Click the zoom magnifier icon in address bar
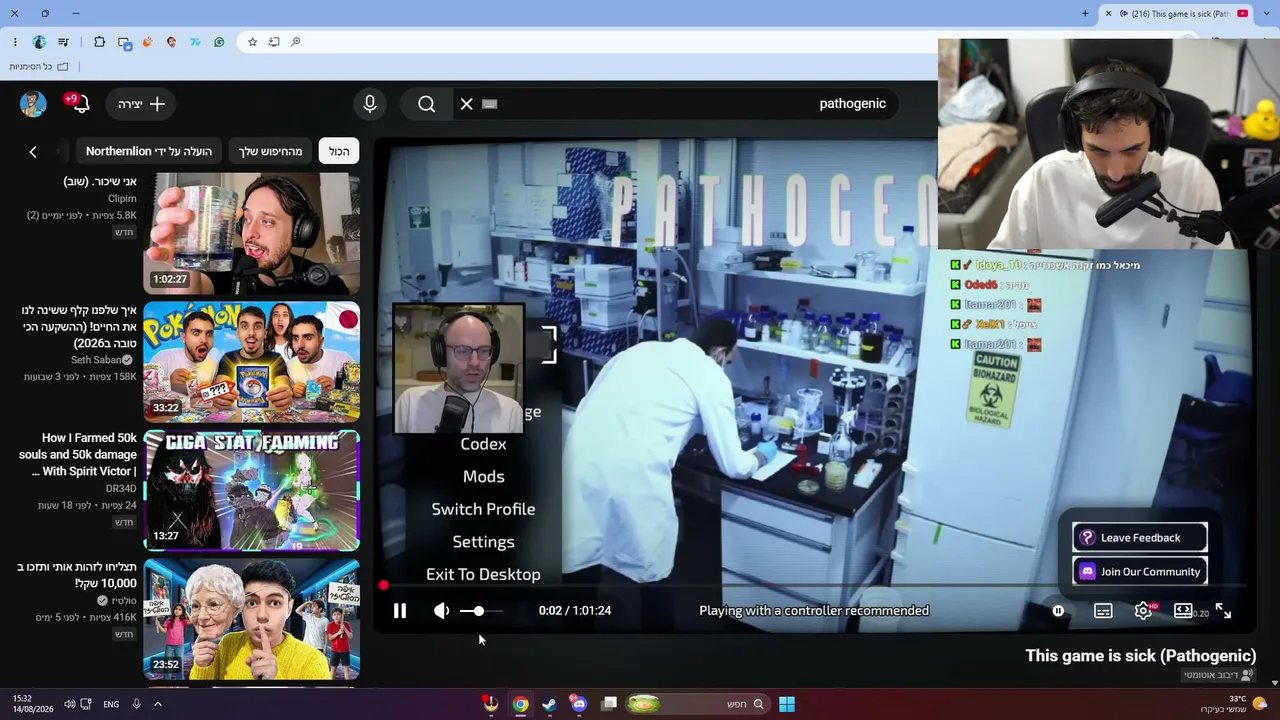The image size is (1280, 720). pyautogui.click(x=296, y=42)
